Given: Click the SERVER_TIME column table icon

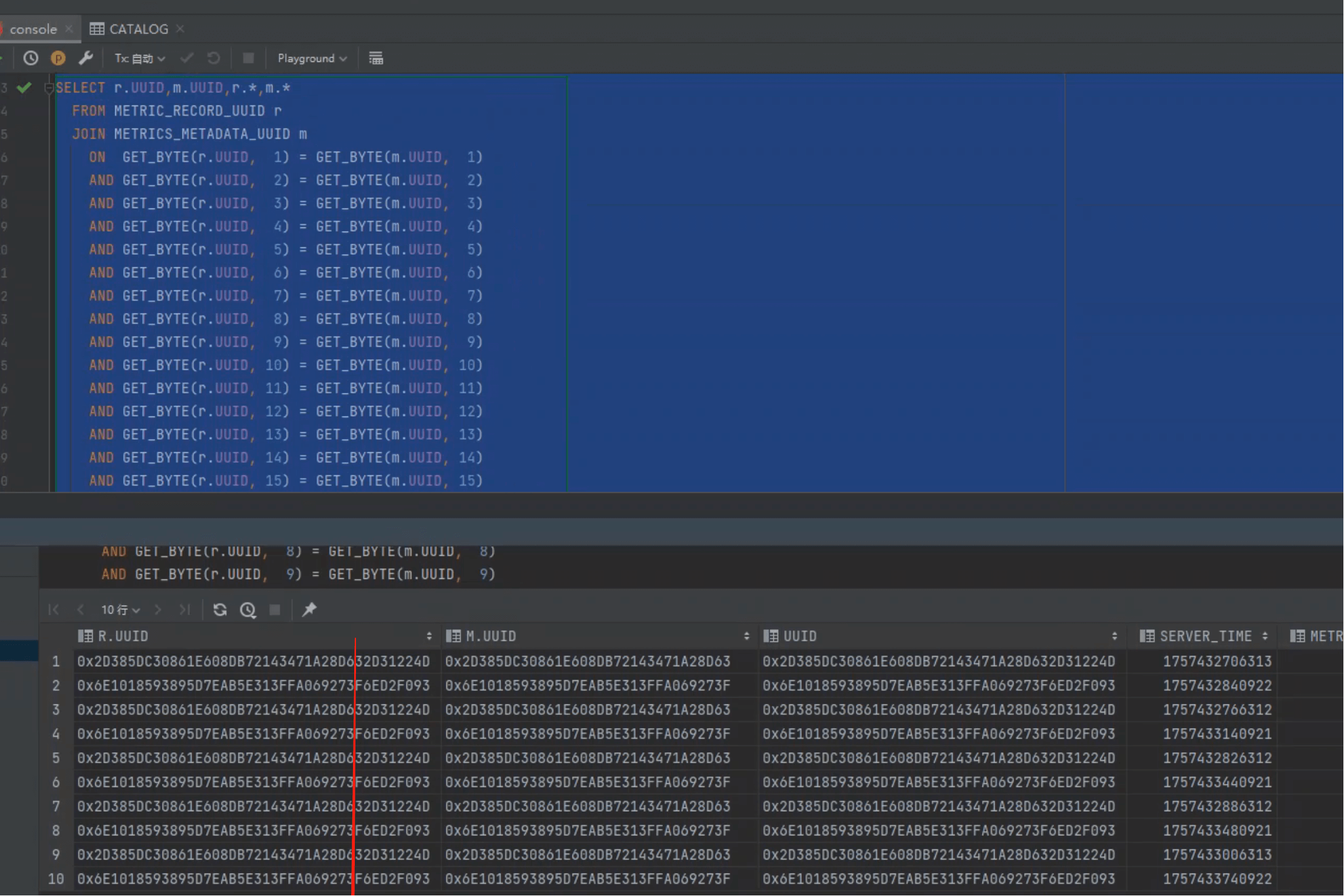Looking at the screenshot, I should click(x=1147, y=636).
